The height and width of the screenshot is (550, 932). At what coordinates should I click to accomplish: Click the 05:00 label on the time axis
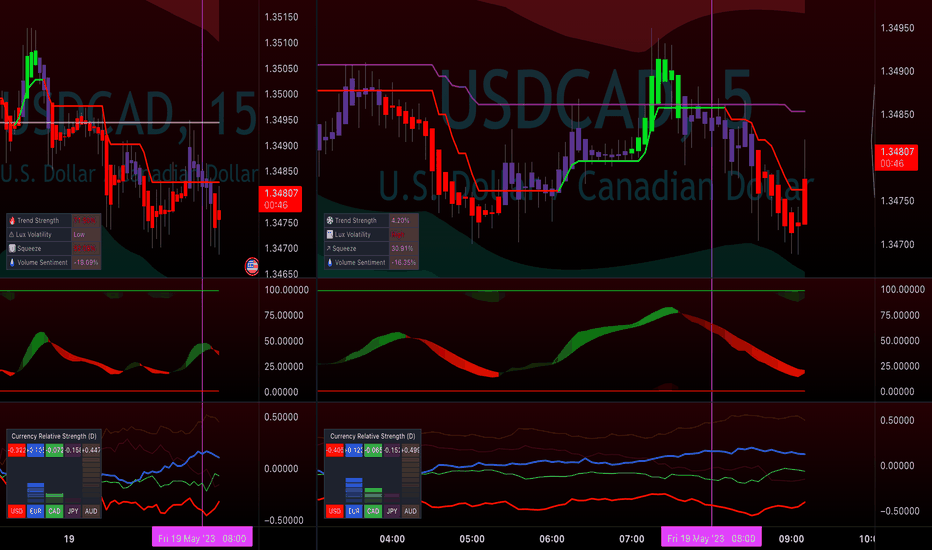(472, 539)
